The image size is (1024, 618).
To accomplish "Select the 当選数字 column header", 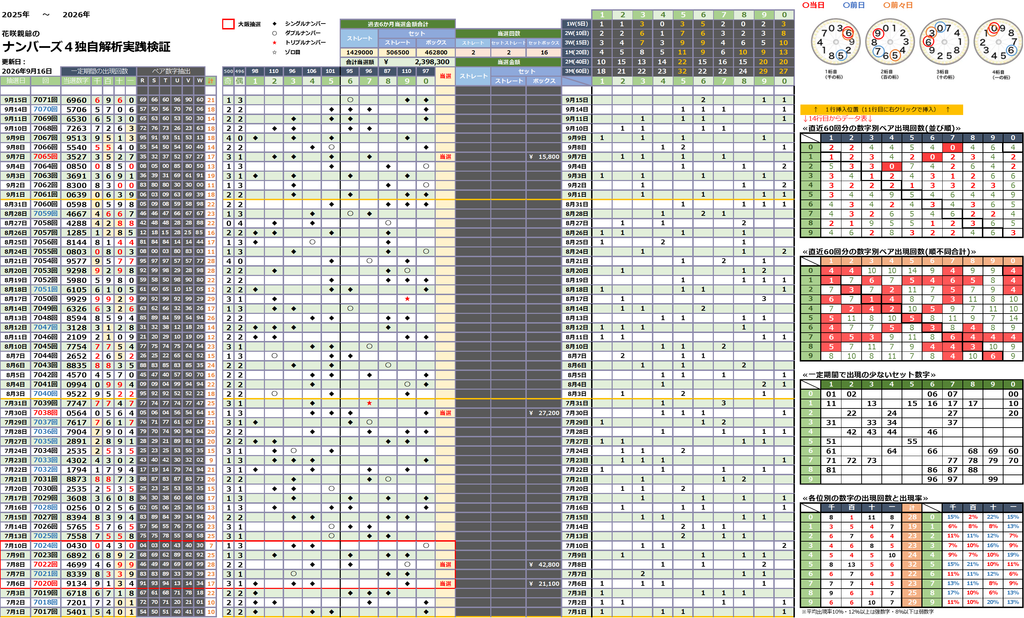I will click(76, 81).
